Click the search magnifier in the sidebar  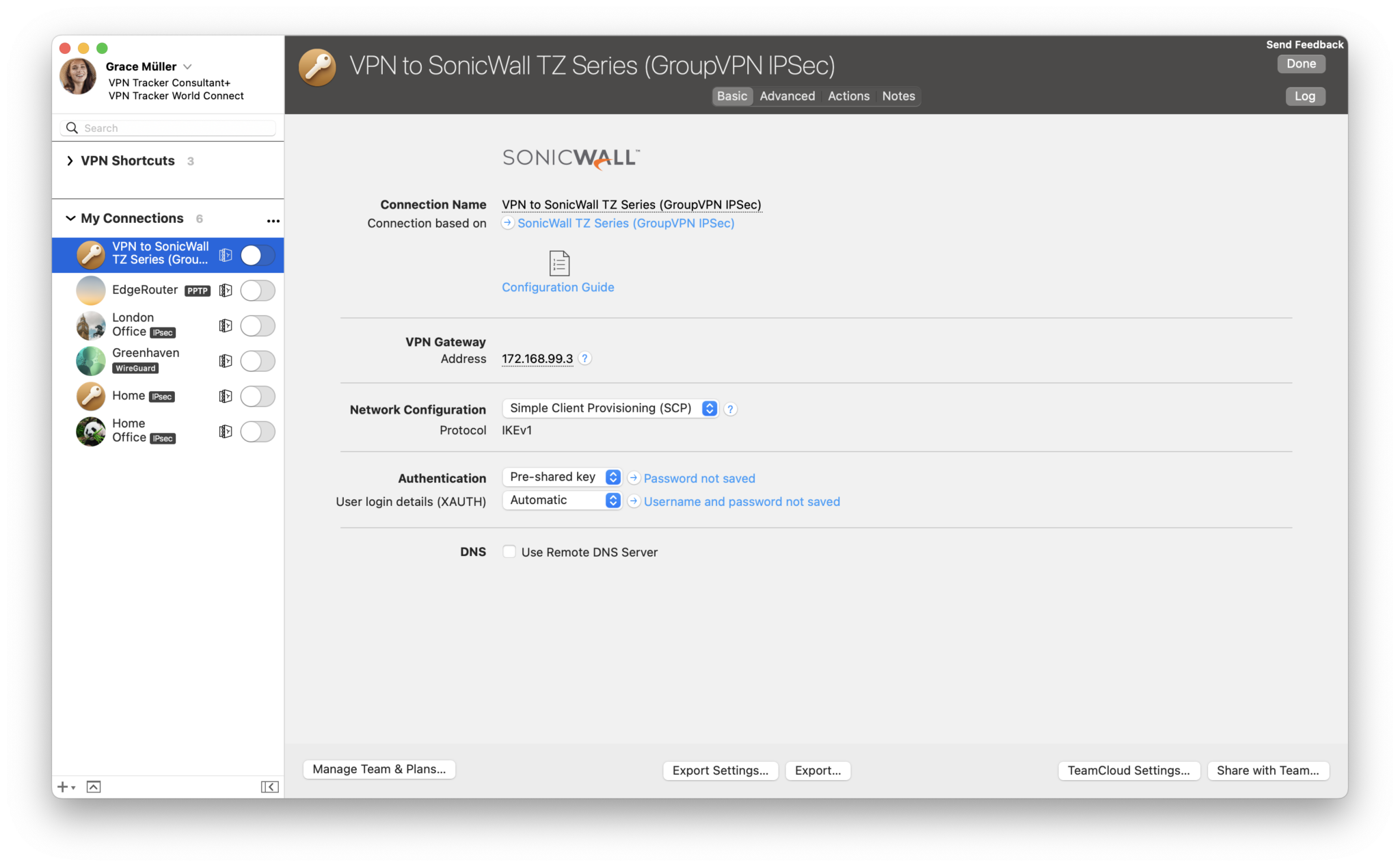click(x=72, y=128)
